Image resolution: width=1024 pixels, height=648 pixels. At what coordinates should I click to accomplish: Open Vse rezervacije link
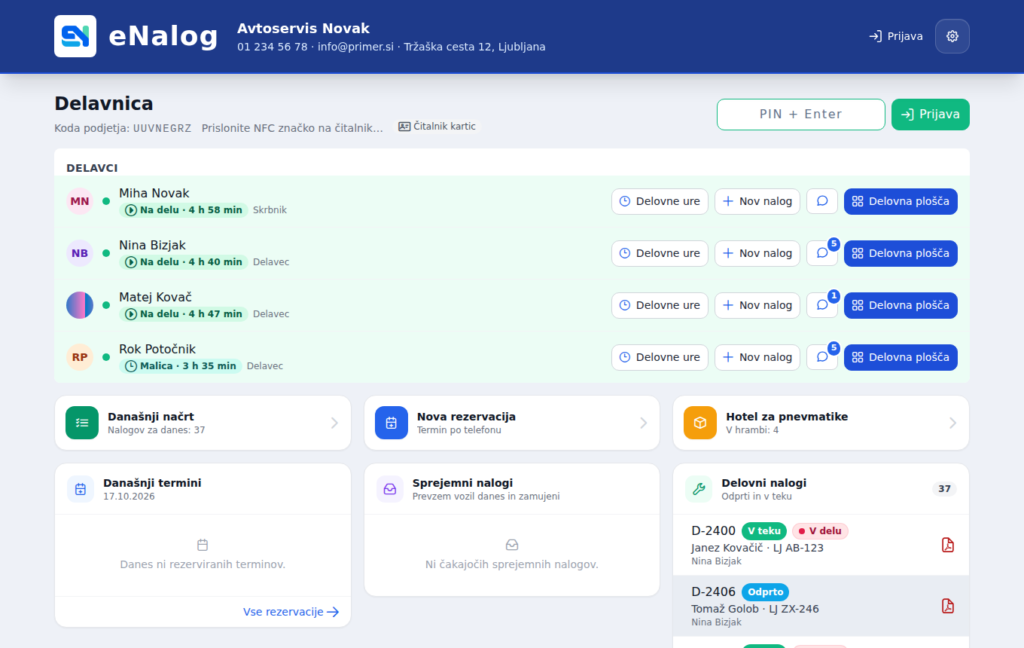coord(291,611)
